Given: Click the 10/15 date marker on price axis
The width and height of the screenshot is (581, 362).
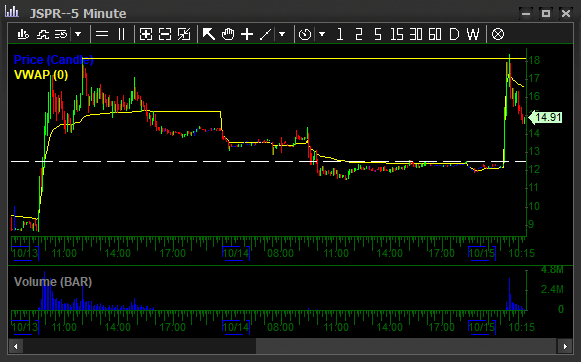Looking at the screenshot, I should click(482, 253).
